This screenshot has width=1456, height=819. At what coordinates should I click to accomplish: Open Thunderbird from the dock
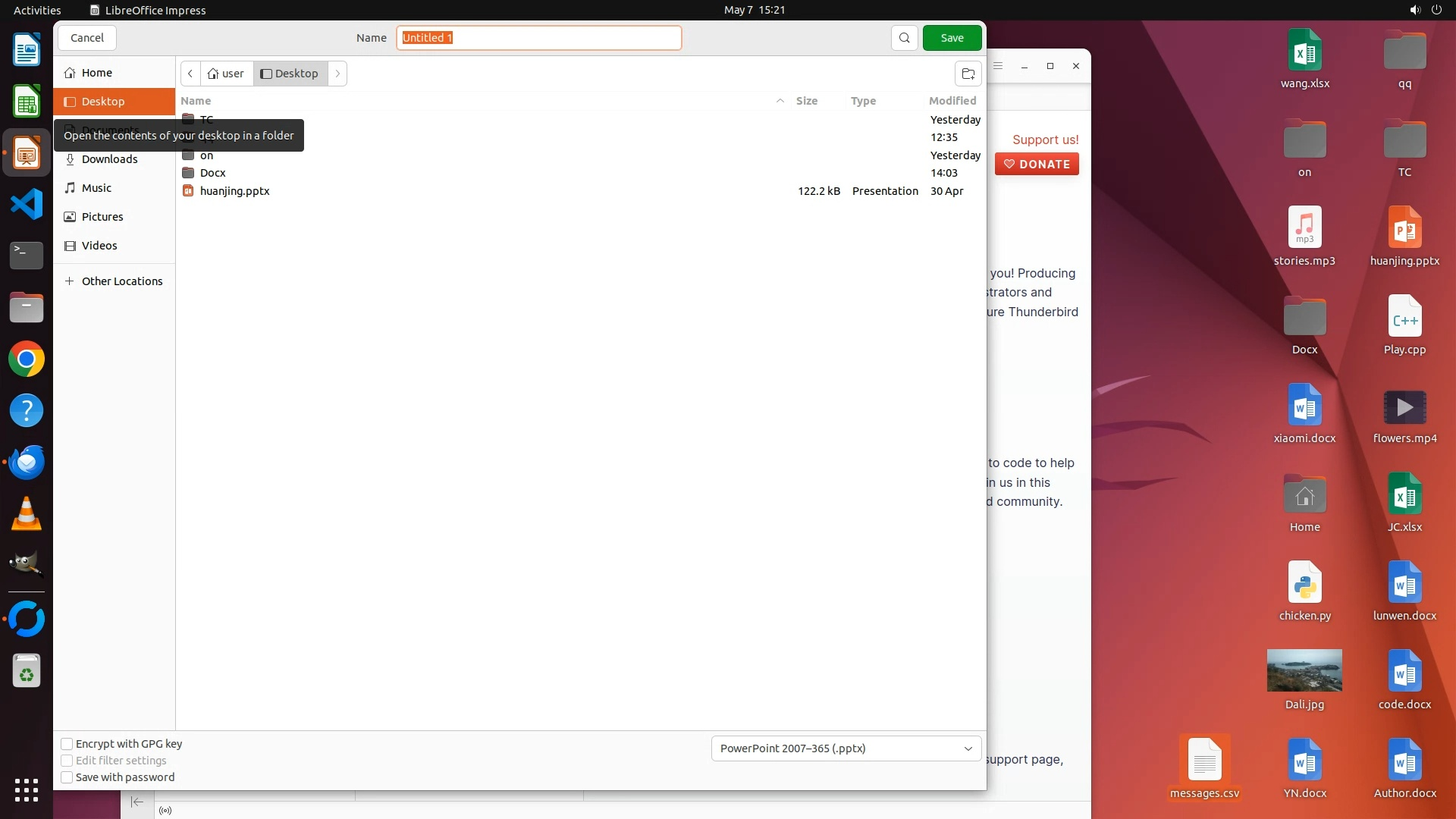click(27, 462)
